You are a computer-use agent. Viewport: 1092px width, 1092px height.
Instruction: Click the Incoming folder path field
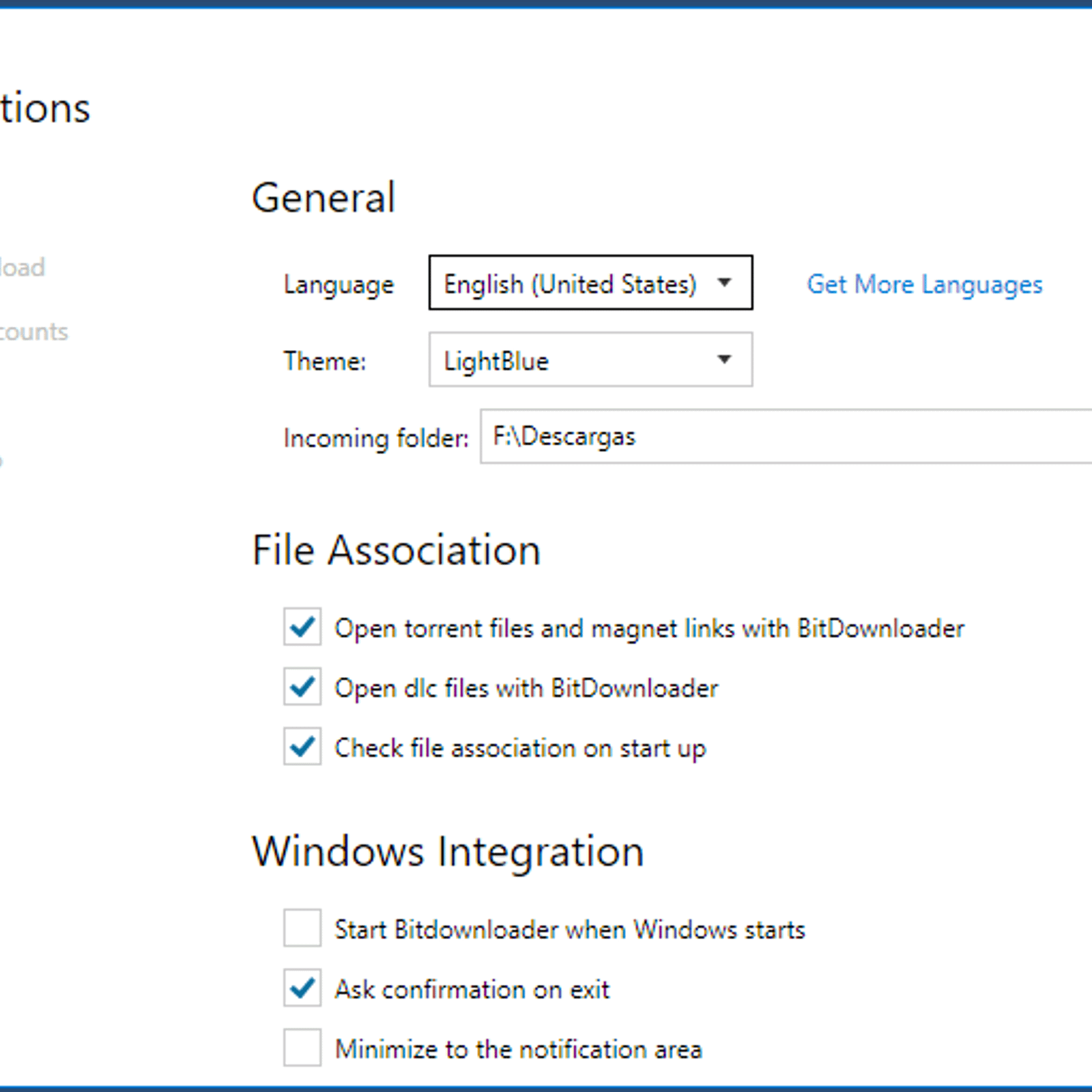tap(785, 437)
